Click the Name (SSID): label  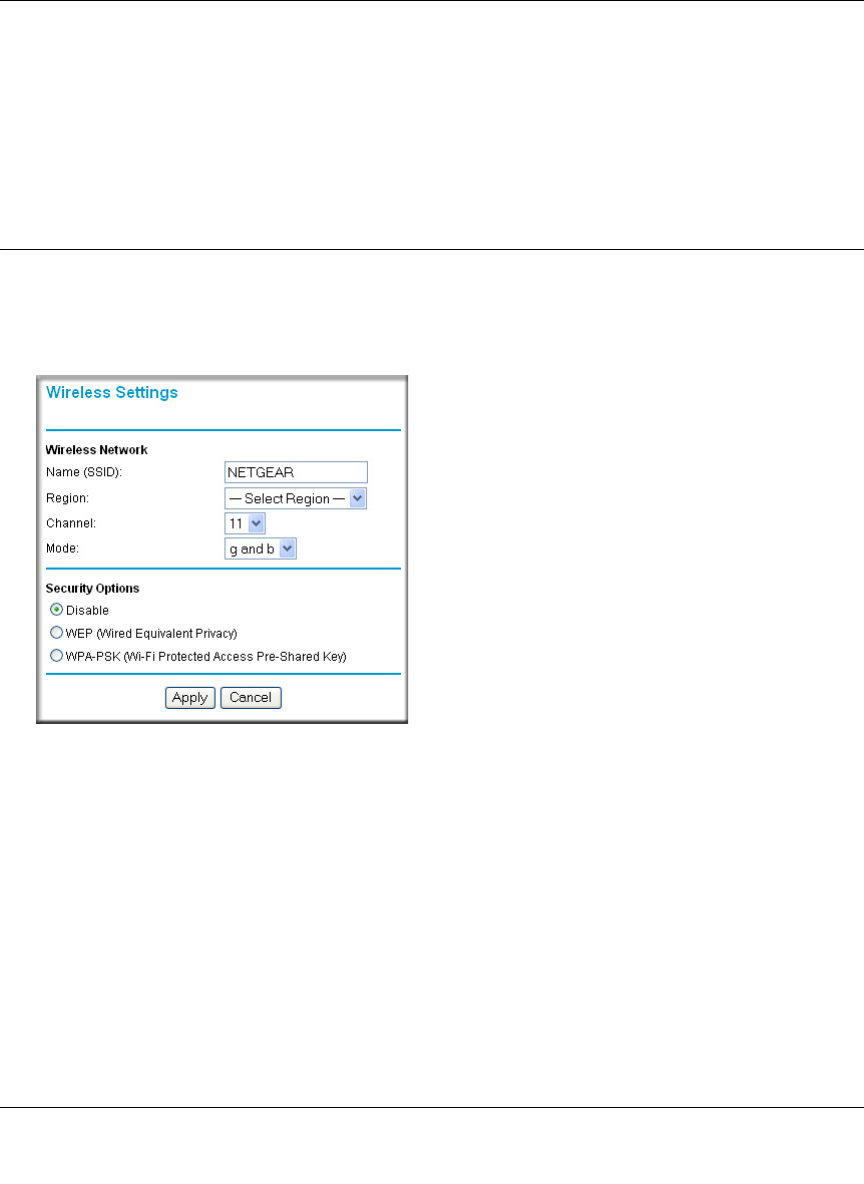click(x=84, y=472)
